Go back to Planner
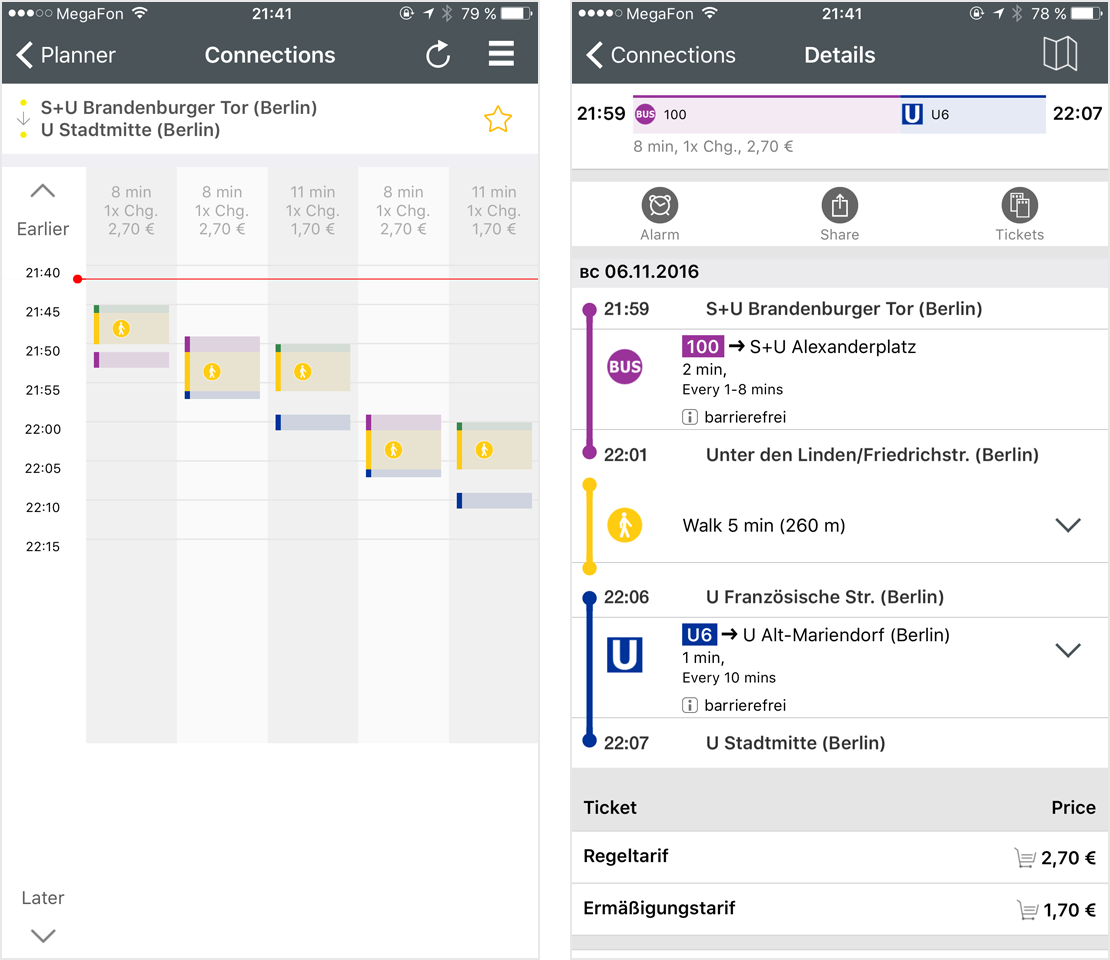This screenshot has width=1110, height=960. pos(66,55)
